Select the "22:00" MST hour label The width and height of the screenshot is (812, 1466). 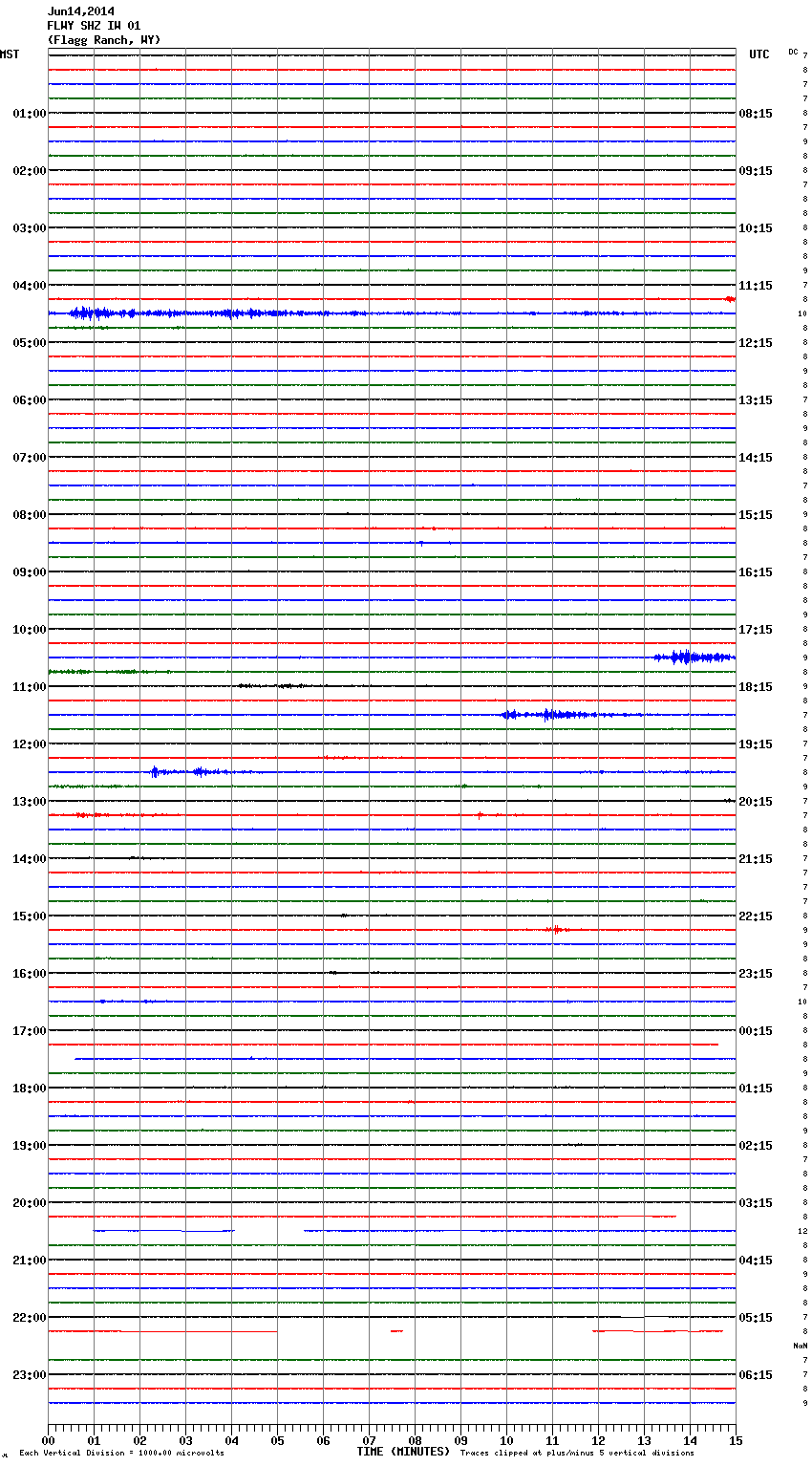coord(29,1318)
